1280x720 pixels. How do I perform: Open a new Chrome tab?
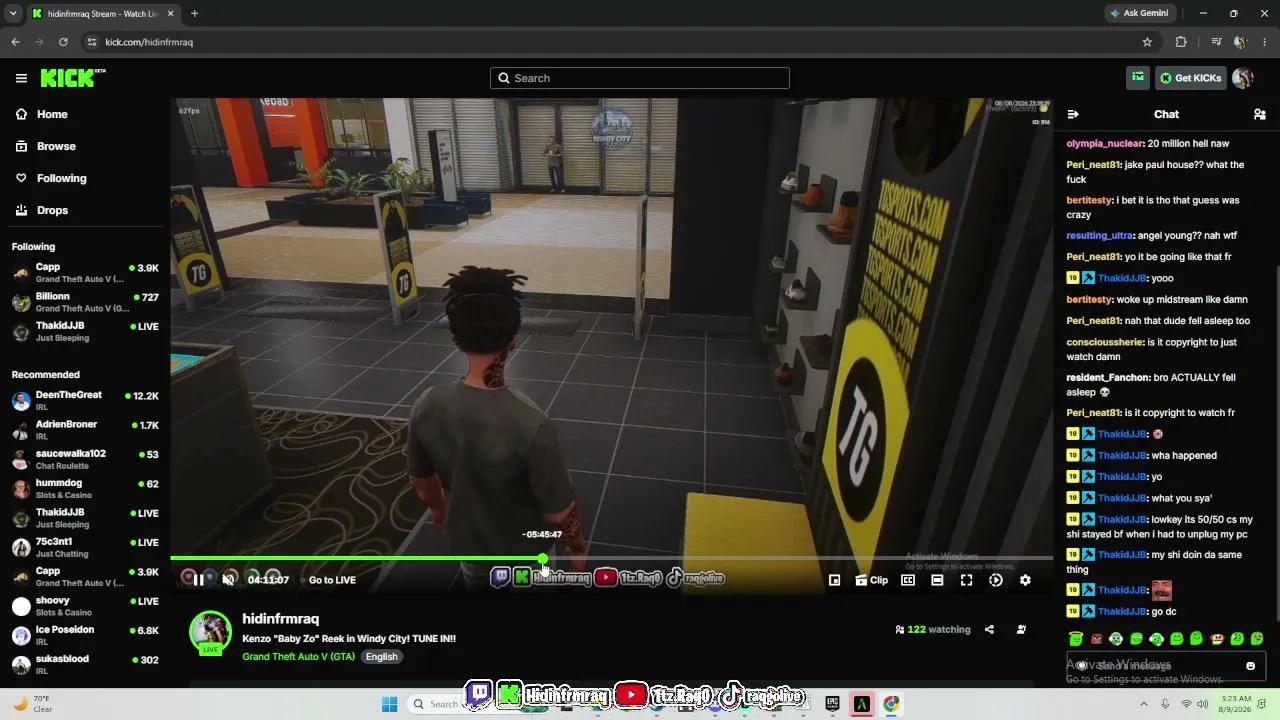(194, 13)
